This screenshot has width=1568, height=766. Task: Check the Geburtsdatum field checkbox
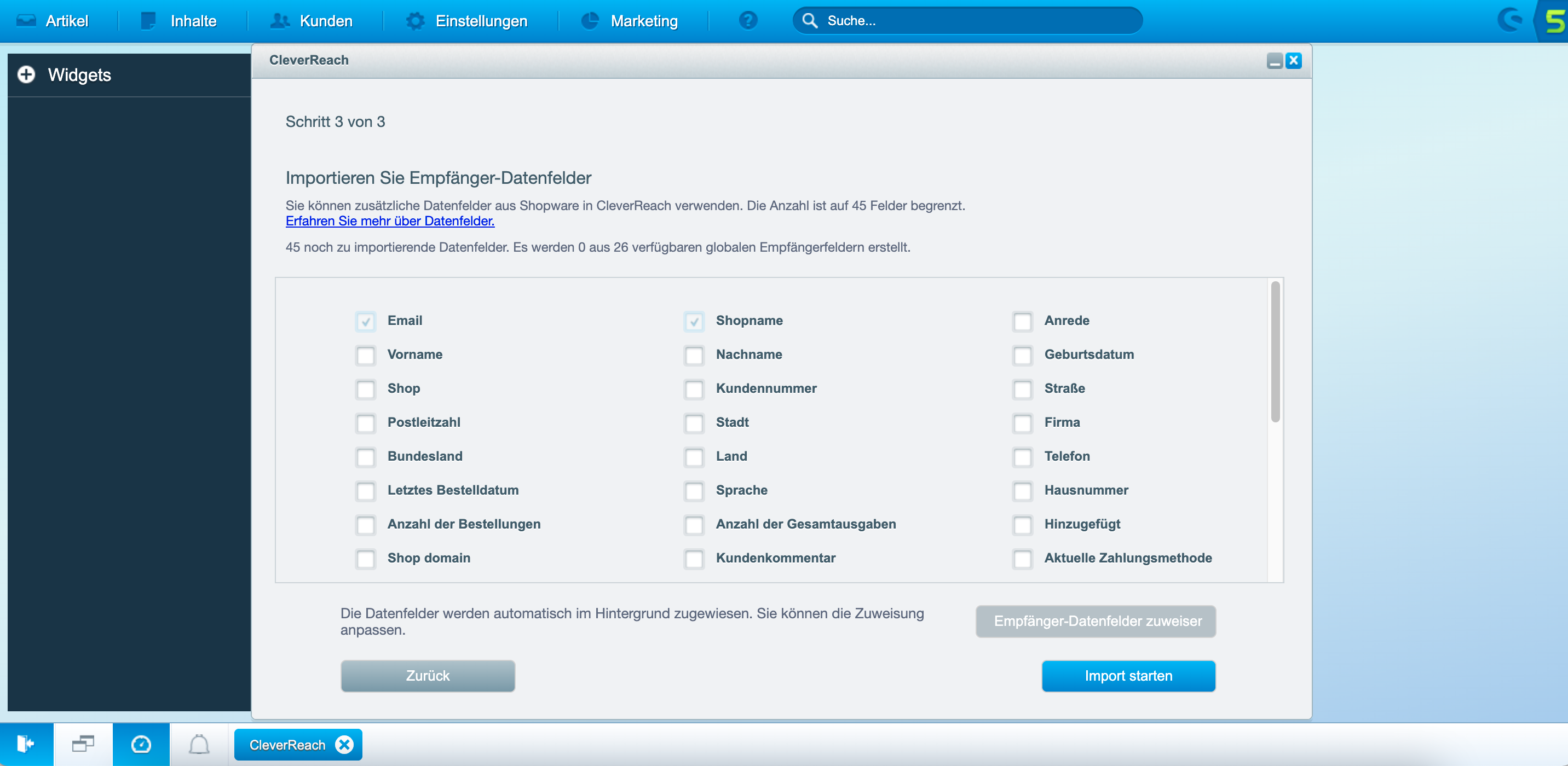point(1023,355)
